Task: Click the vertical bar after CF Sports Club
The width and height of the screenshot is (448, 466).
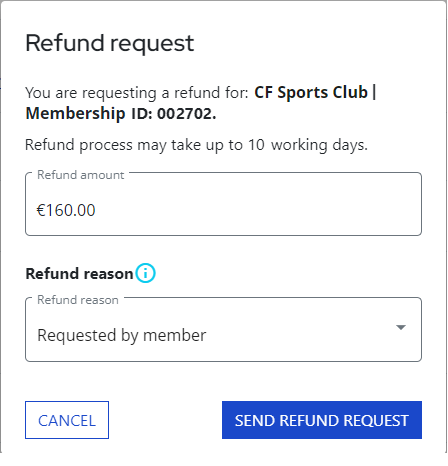Action: (x=374, y=92)
